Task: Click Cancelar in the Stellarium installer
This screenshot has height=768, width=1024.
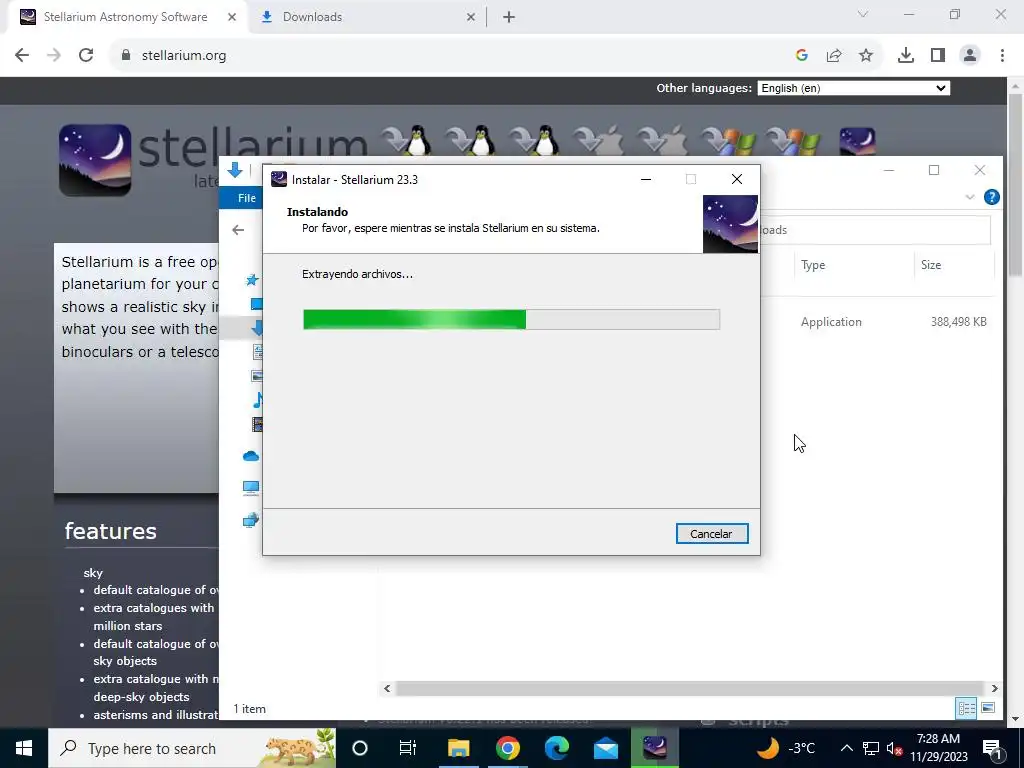Action: coord(712,534)
